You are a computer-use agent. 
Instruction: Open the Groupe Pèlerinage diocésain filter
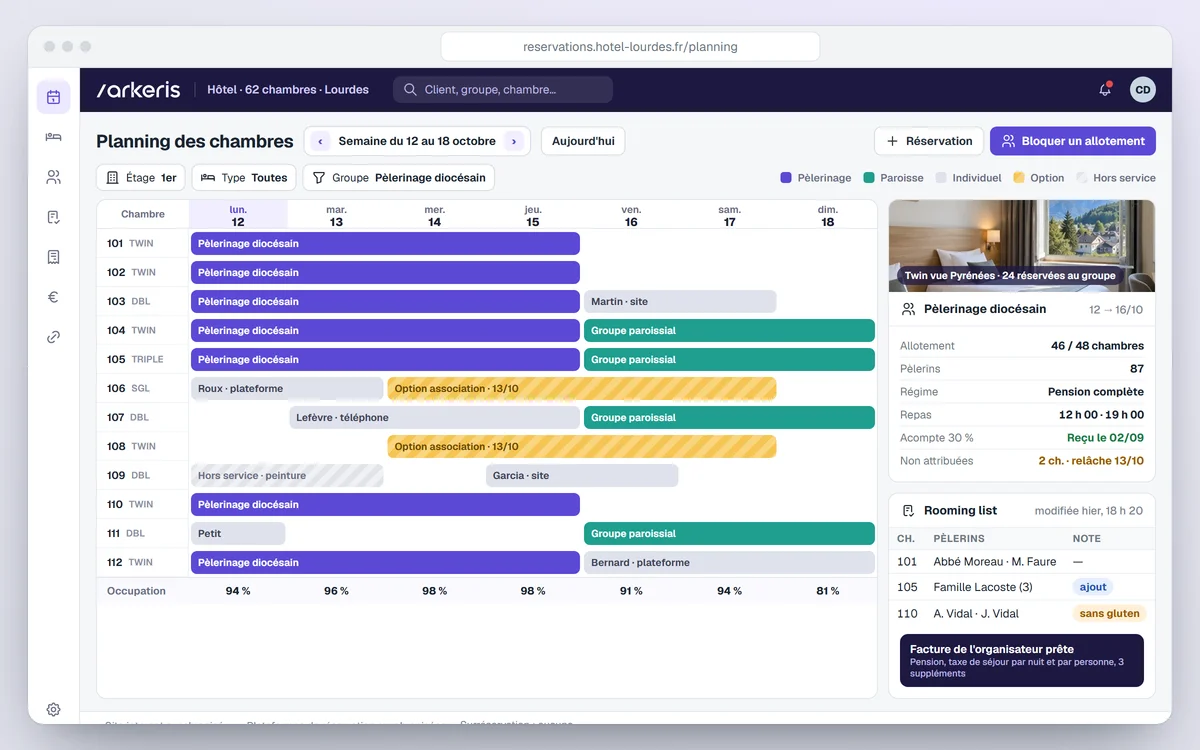point(398,178)
